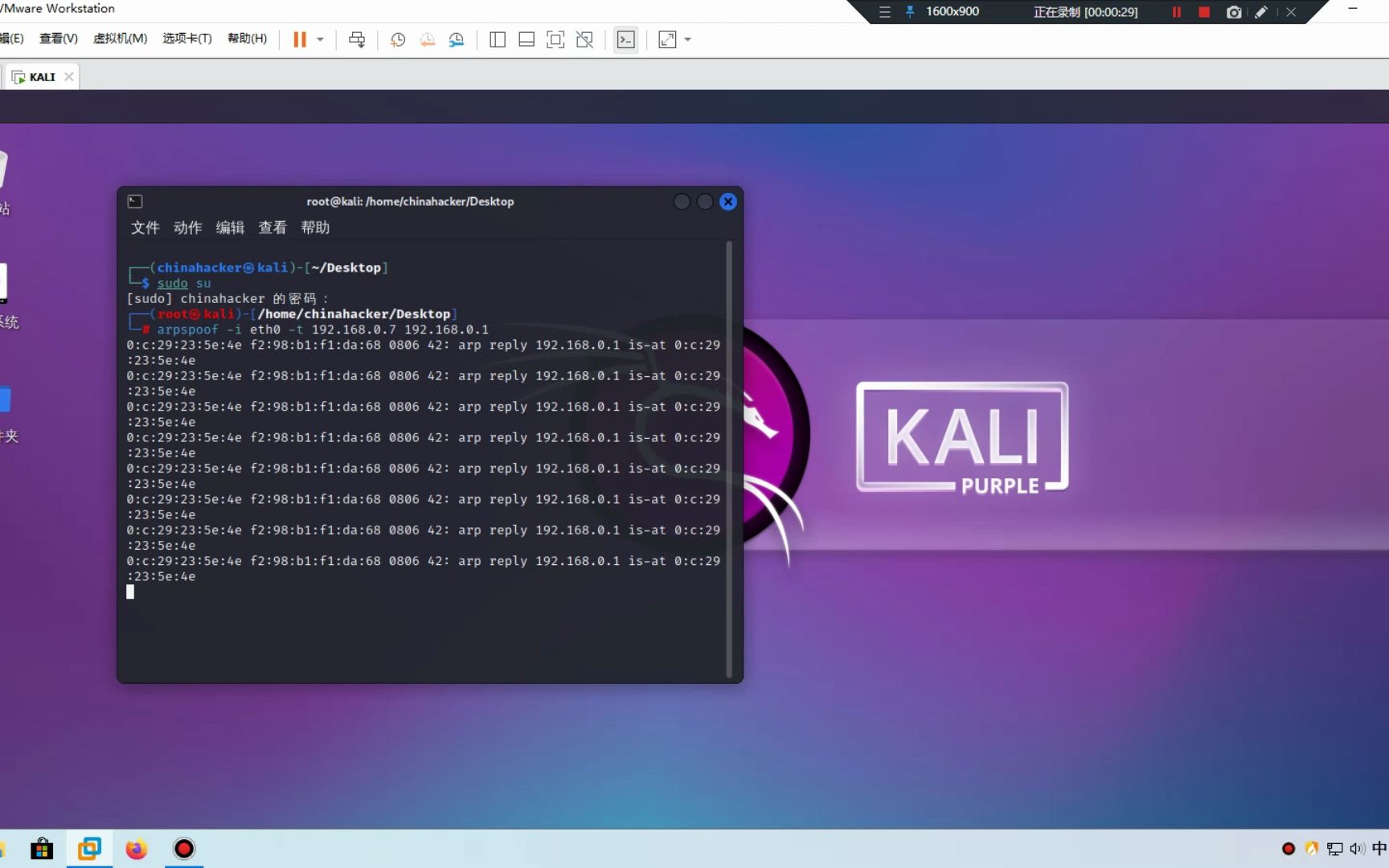Open the recorder hamburger menu icon
Image resolution: width=1389 pixels, height=868 pixels.
(x=885, y=12)
